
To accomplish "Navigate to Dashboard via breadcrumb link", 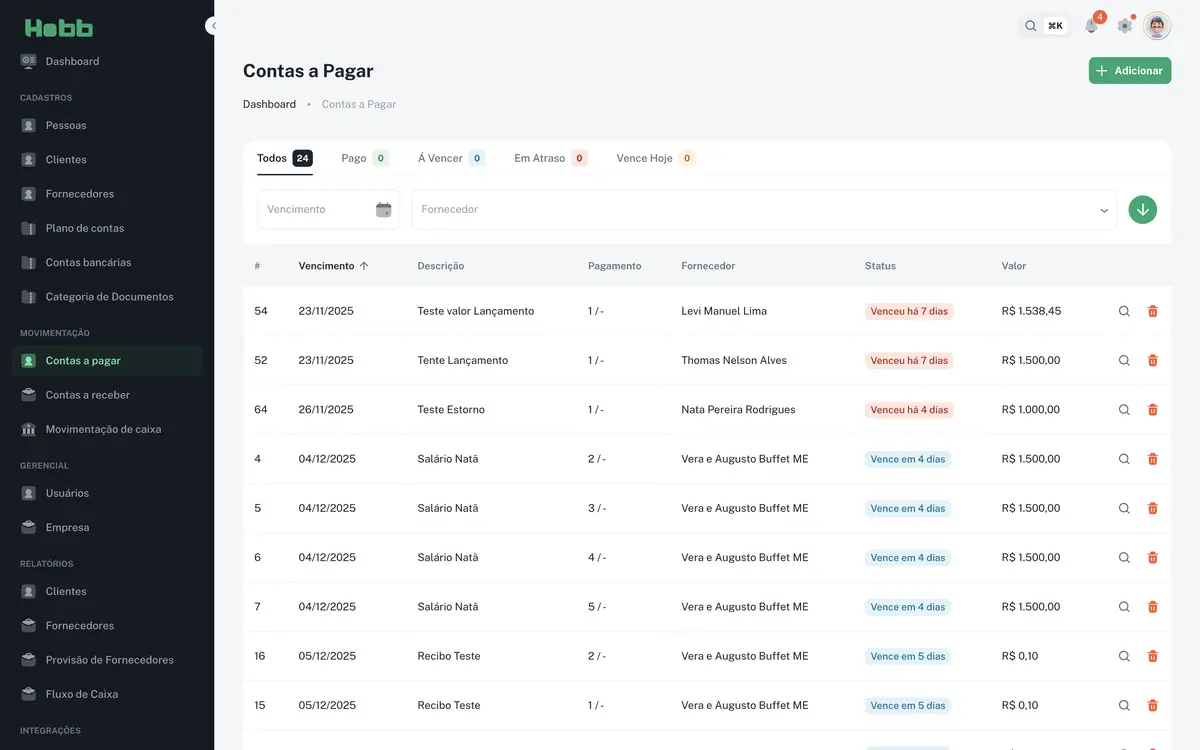I will tap(269, 103).
